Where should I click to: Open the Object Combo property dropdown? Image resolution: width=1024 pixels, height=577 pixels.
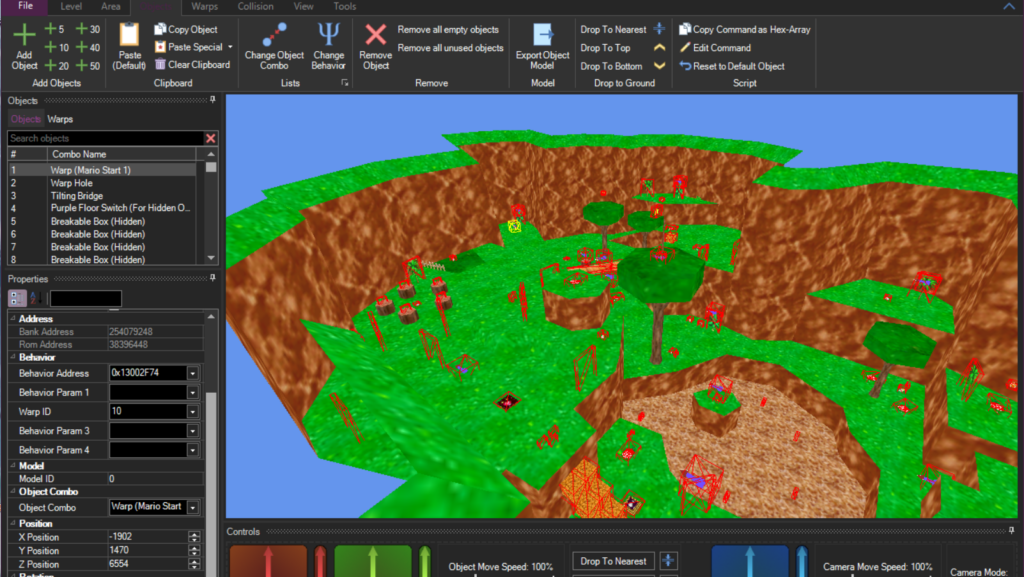(x=193, y=507)
